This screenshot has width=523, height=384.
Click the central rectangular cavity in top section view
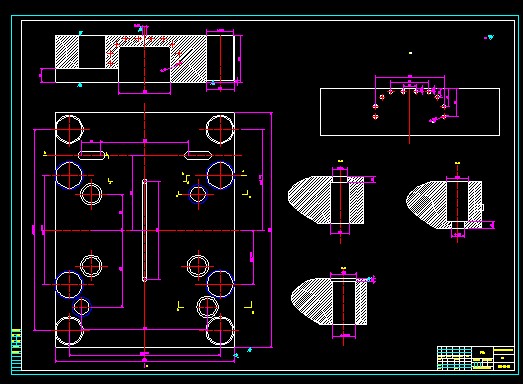point(145,65)
